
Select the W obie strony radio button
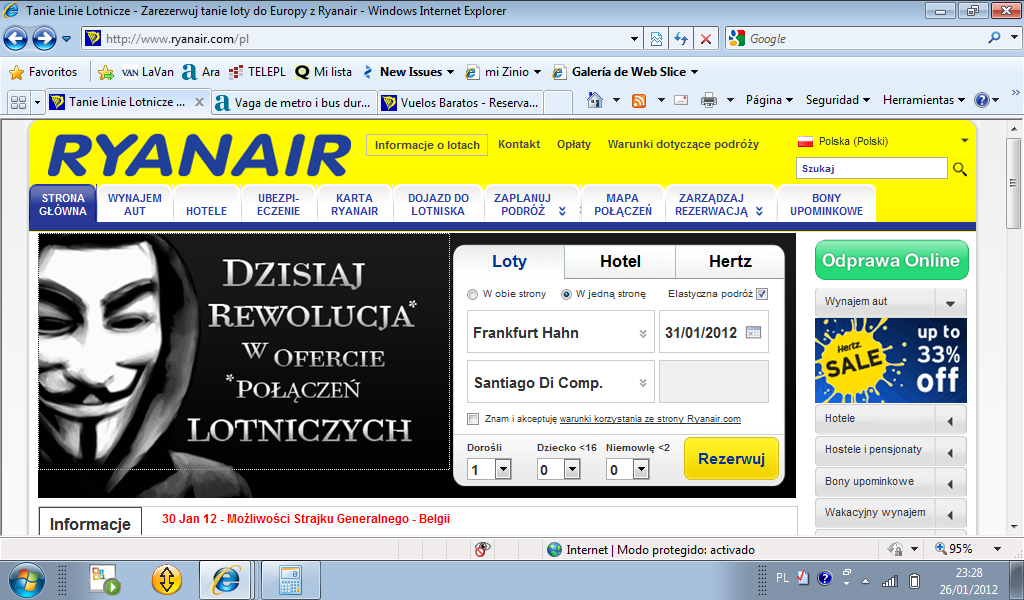(473, 294)
